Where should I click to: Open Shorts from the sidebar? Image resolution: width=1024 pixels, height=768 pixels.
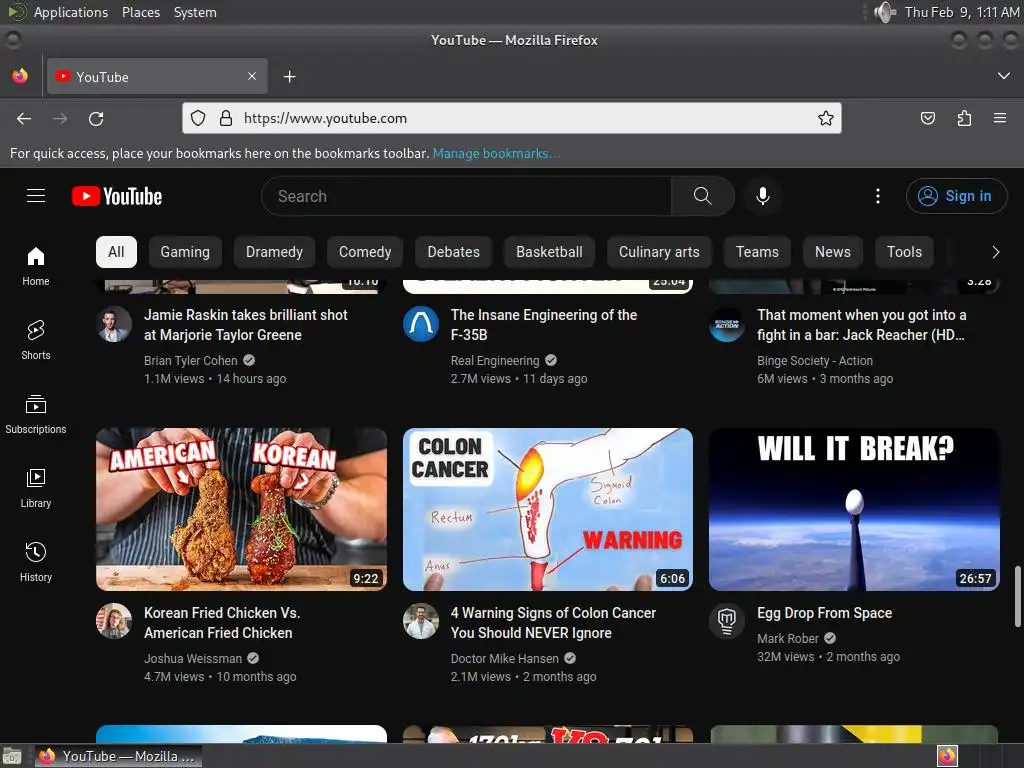[x=36, y=340]
